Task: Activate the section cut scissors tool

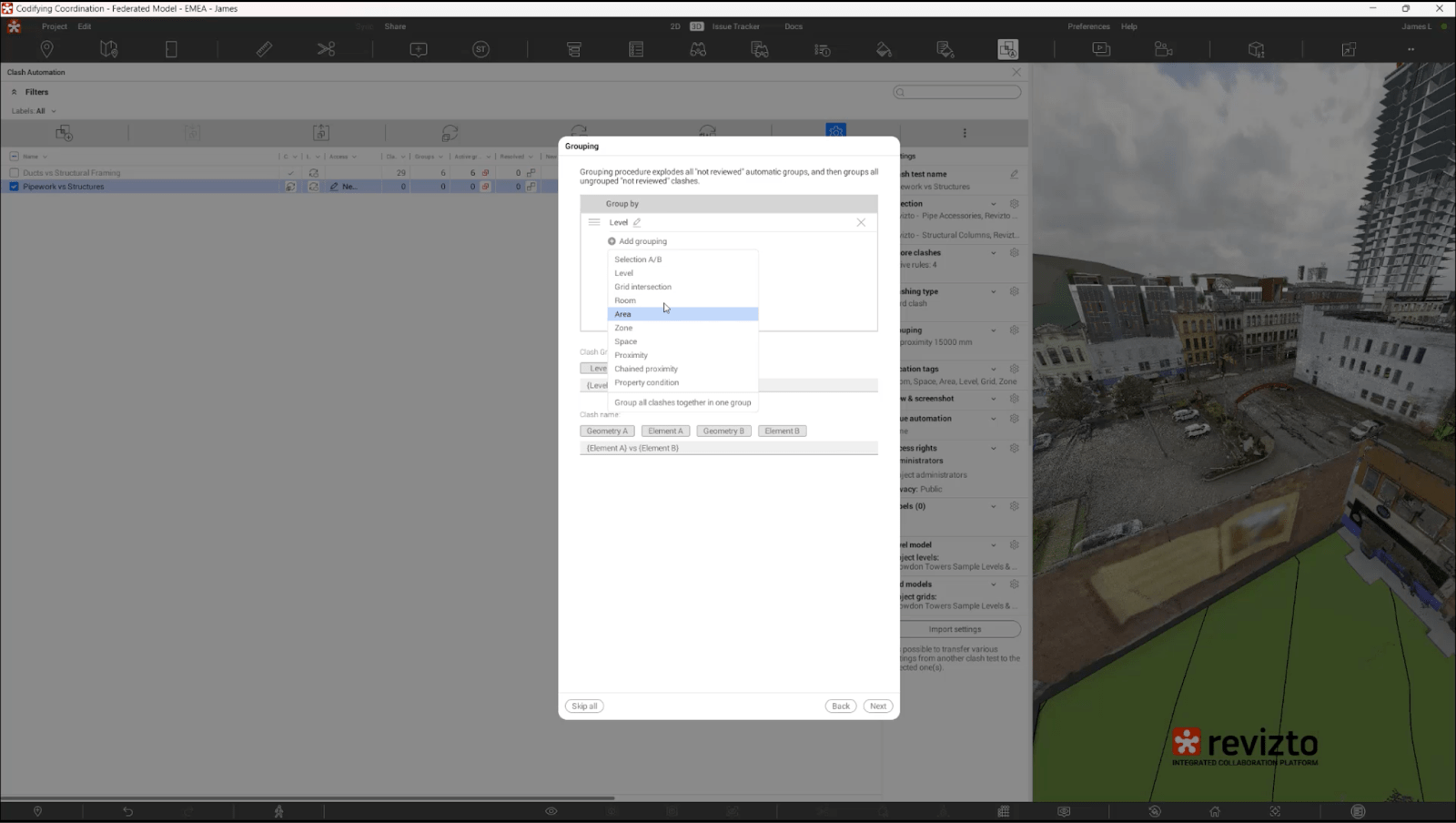Action: pyautogui.click(x=326, y=49)
